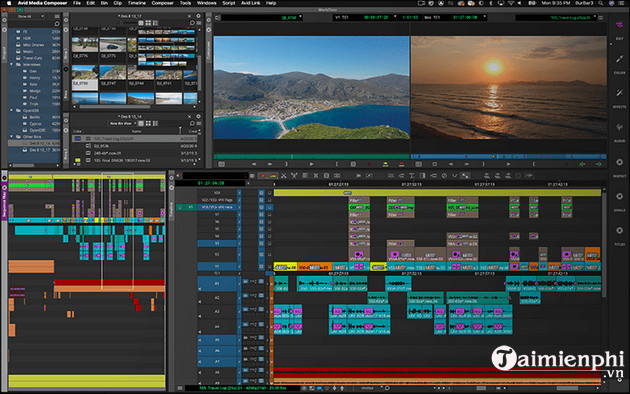Open the Apple menu
630x394 pixels.
(9, 3)
